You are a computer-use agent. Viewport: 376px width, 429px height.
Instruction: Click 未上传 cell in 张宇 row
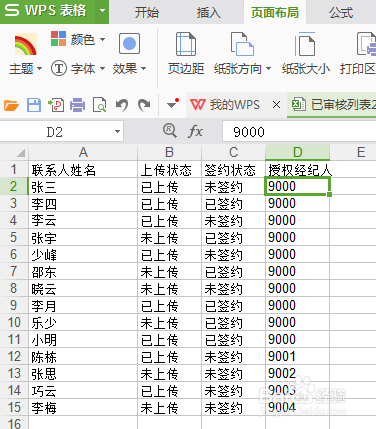tap(169, 237)
